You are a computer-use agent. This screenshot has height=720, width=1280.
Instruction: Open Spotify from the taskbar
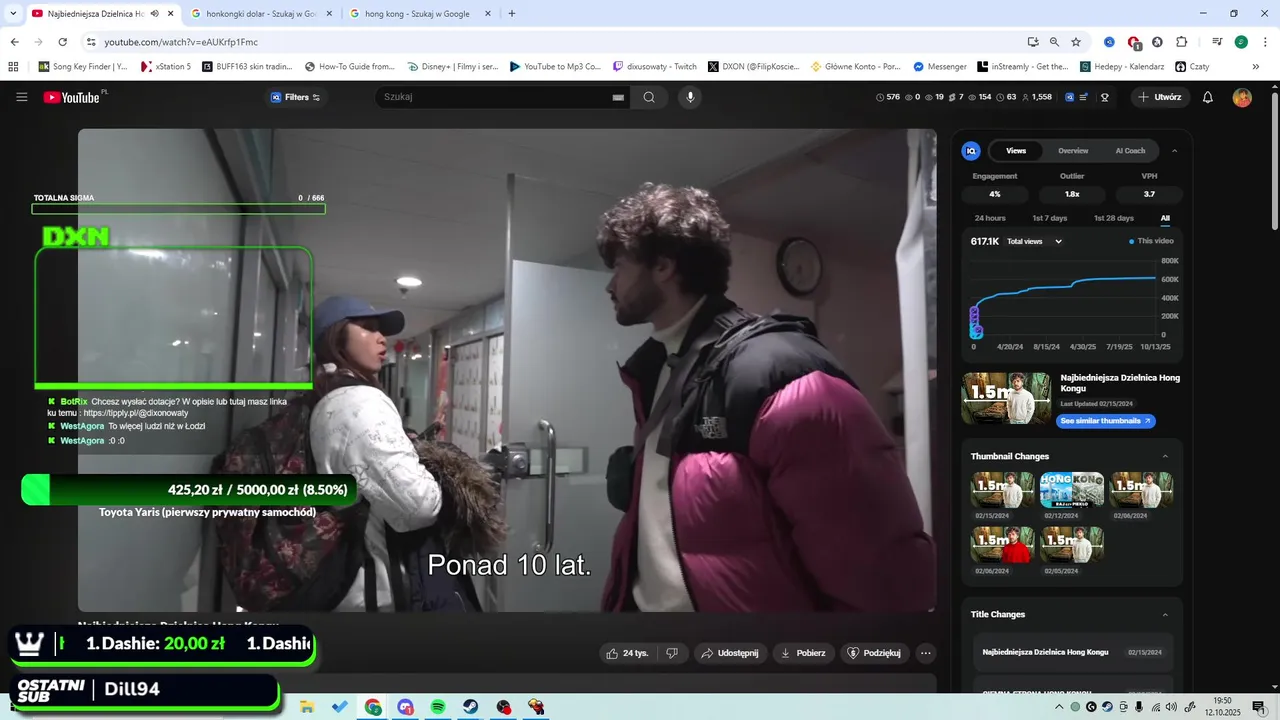(x=438, y=707)
